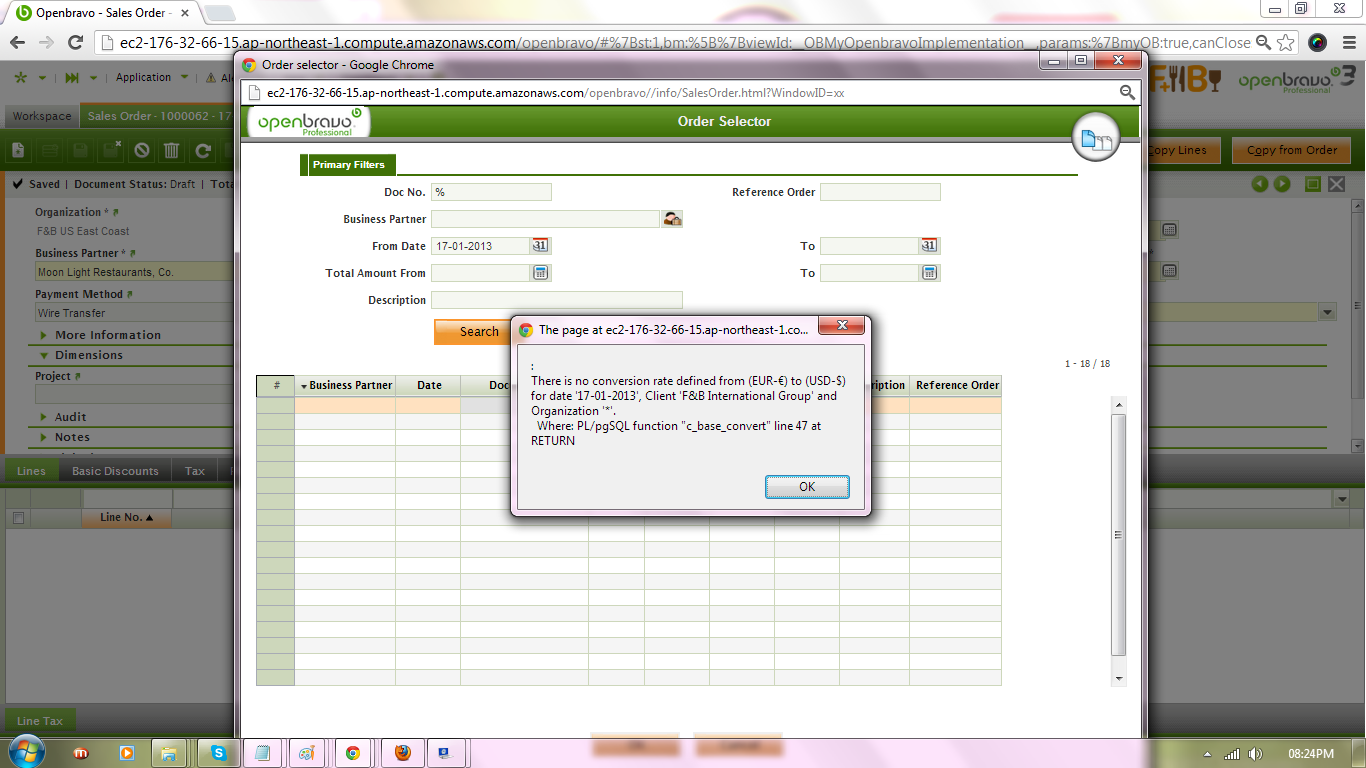The width and height of the screenshot is (1366, 768).
Task: Click the Reference Order input field
Action: pyautogui.click(x=880, y=192)
